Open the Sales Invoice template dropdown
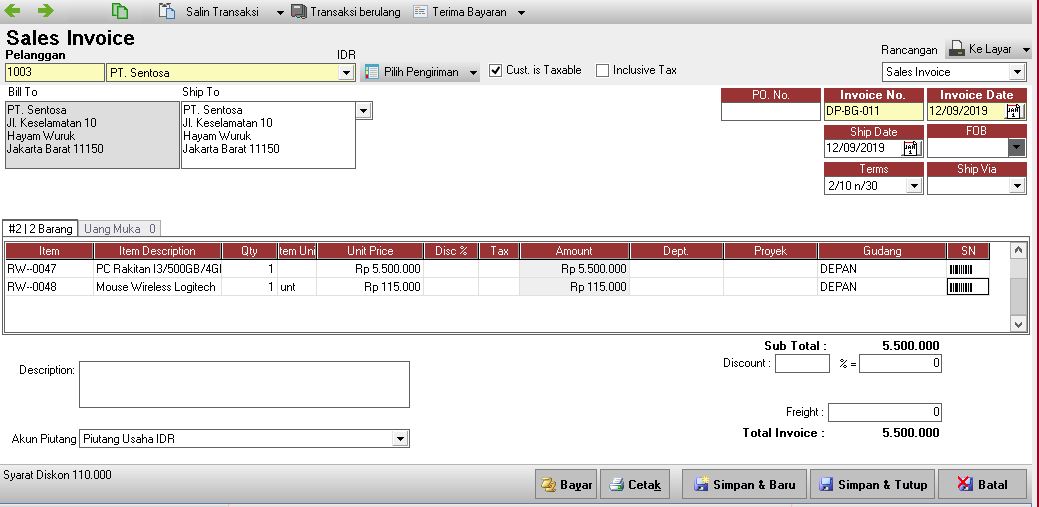 1017,72
